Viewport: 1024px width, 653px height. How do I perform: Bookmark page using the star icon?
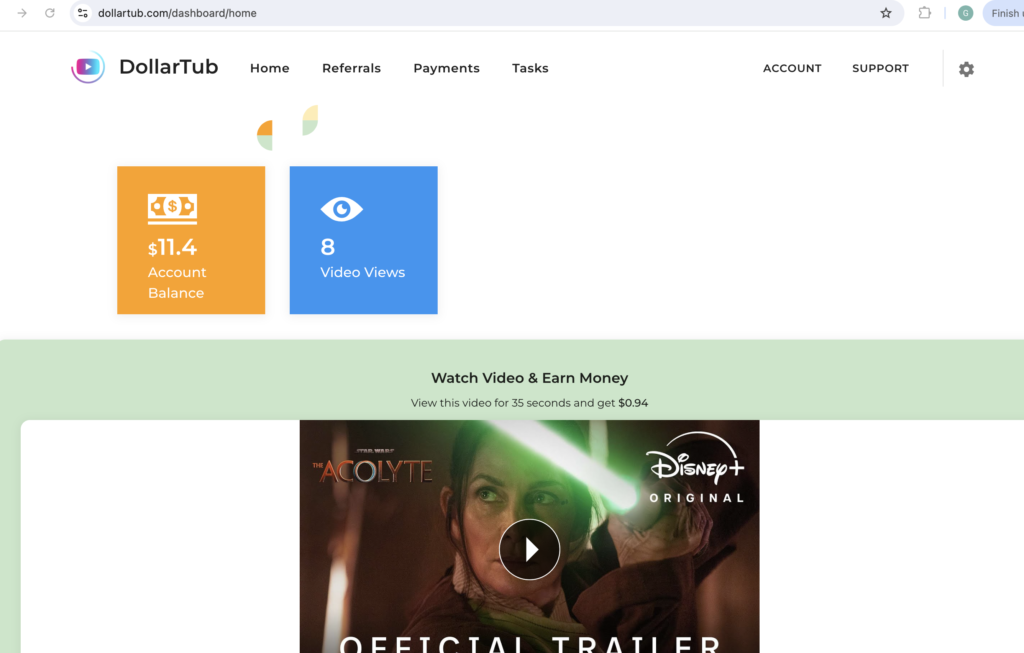(886, 13)
